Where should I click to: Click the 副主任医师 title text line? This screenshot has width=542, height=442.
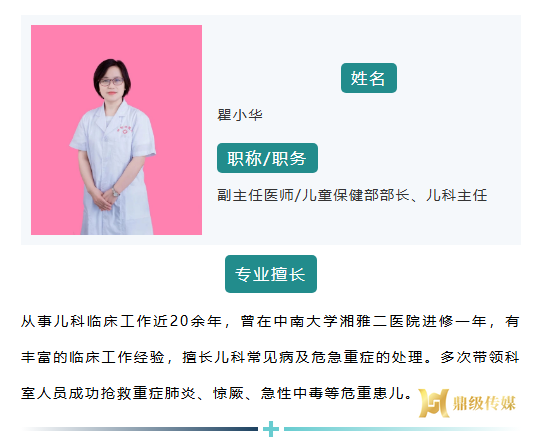[x=352, y=196]
